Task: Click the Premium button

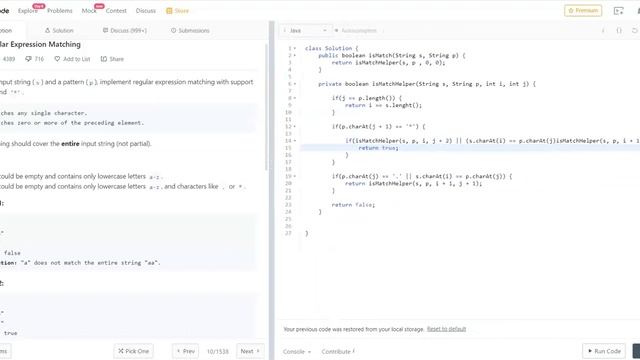Action: pos(583,11)
